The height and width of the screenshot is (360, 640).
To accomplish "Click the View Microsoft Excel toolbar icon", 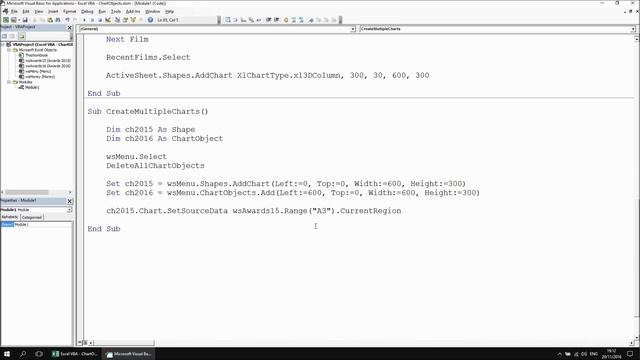I will (6, 20).
